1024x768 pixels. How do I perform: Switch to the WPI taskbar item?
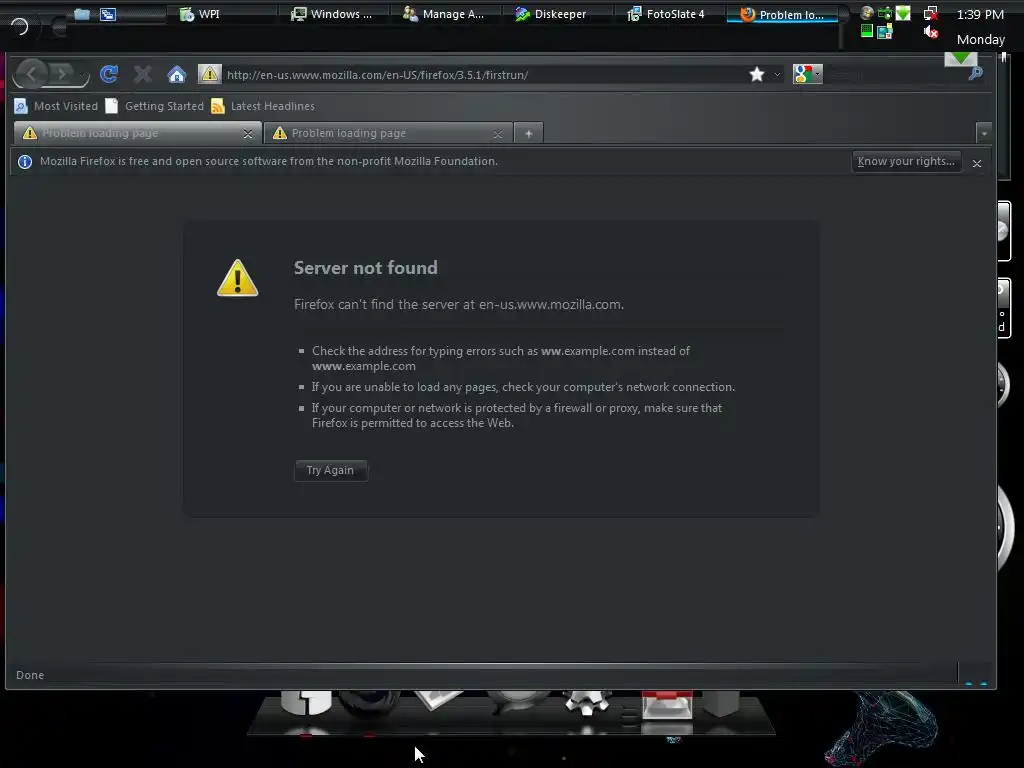click(222, 14)
